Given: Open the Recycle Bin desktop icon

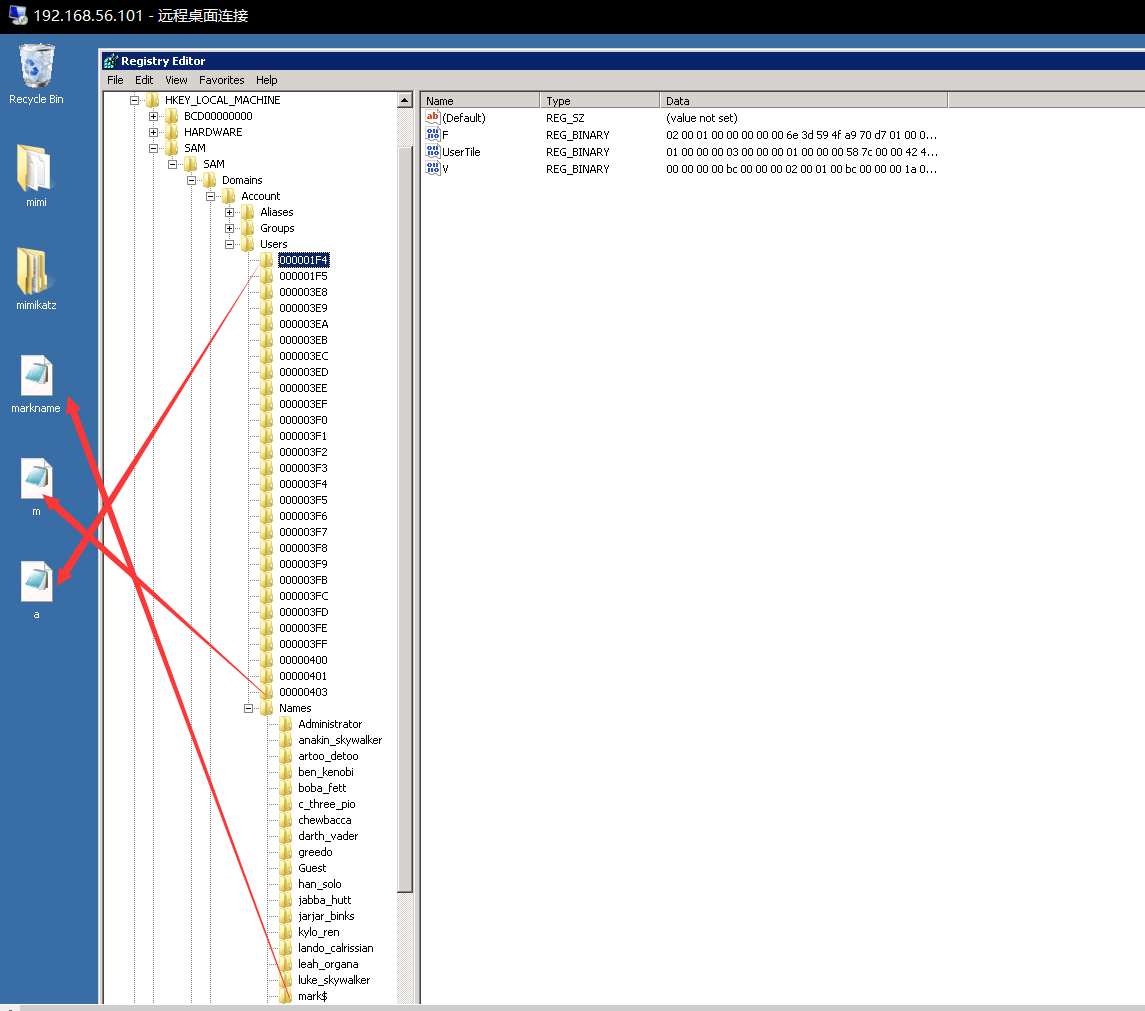Looking at the screenshot, I should [36, 74].
